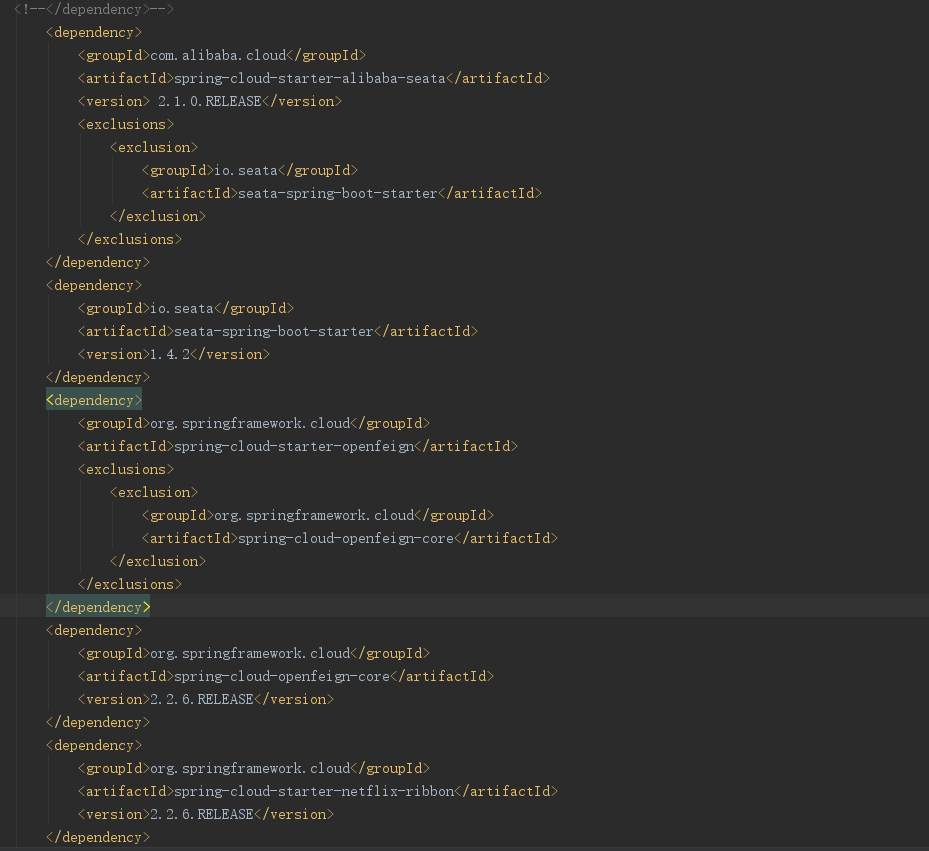Select the spring-cloud-starter-netflix-ribbon artifactId line
This screenshot has height=851, width=929.
tap(318, 792)
